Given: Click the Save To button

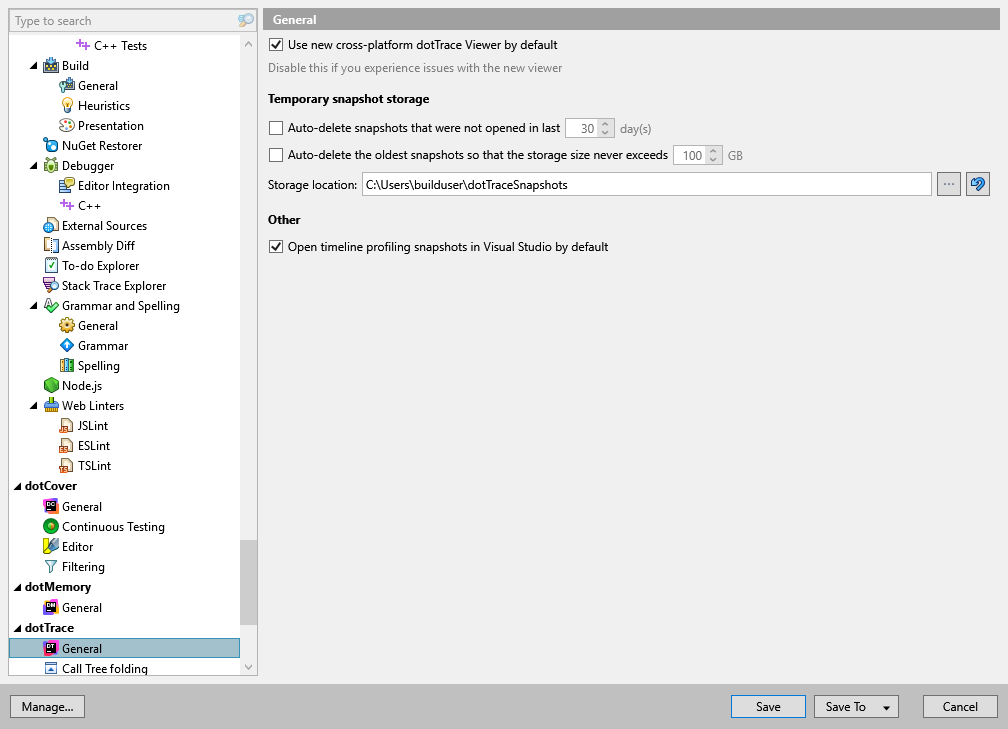Looking at the screenshot, I should (845, 706).
